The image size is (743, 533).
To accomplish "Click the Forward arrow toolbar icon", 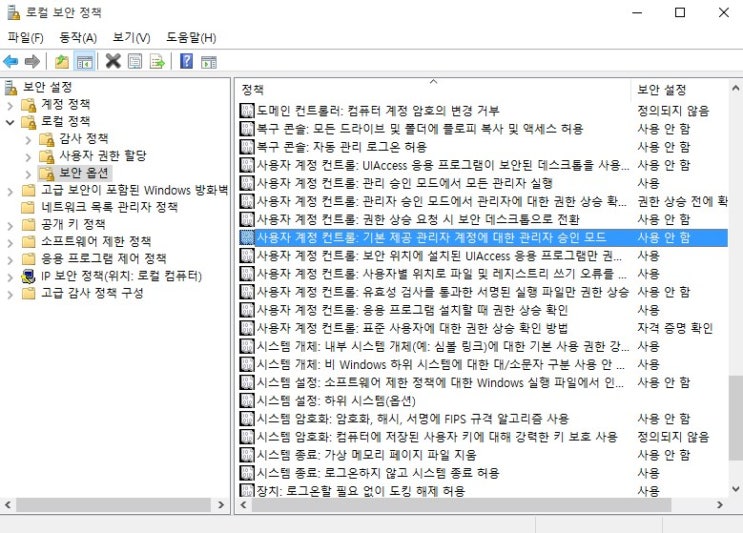I will click(32, 62).
